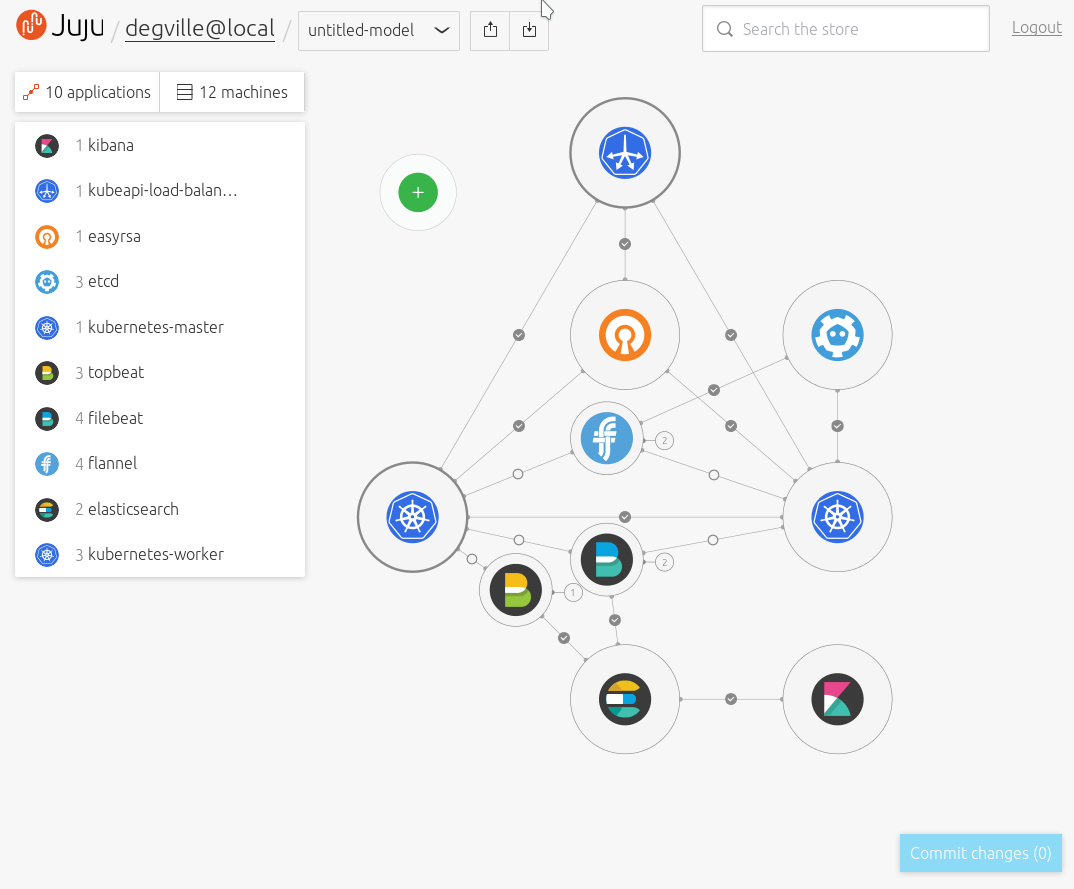
Task: Select the kubeapi-load-balancer node on the canvas
Action: pos(625,153)
